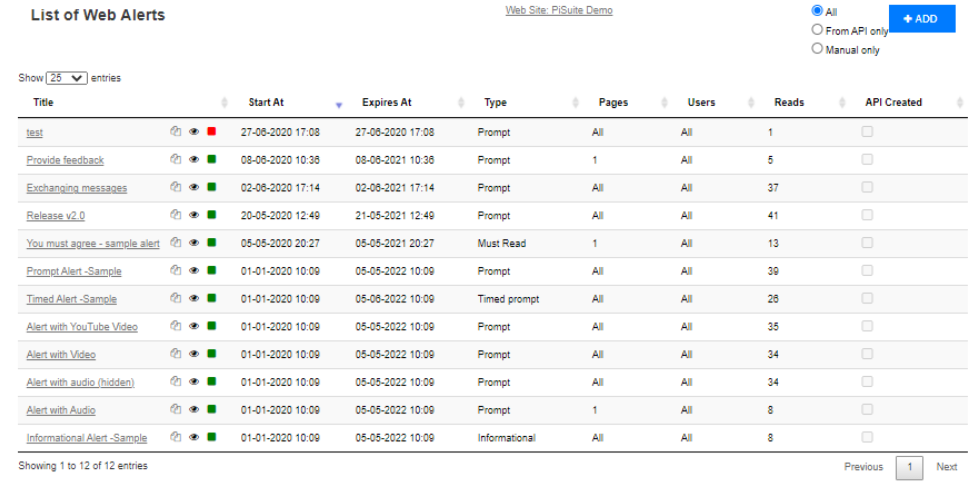Select the Manual only filter option

coord(818,48)
